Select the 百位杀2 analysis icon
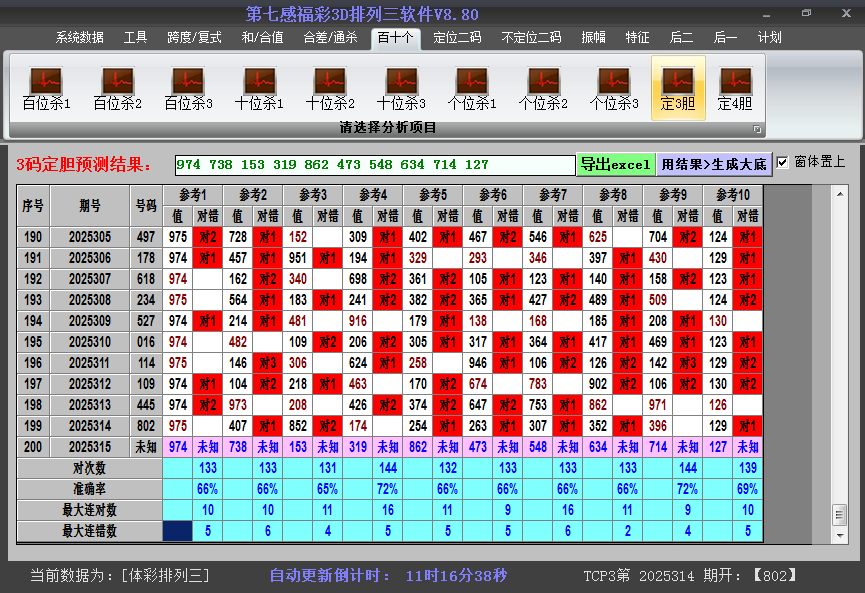865x593 pixels. coord(117,88)
